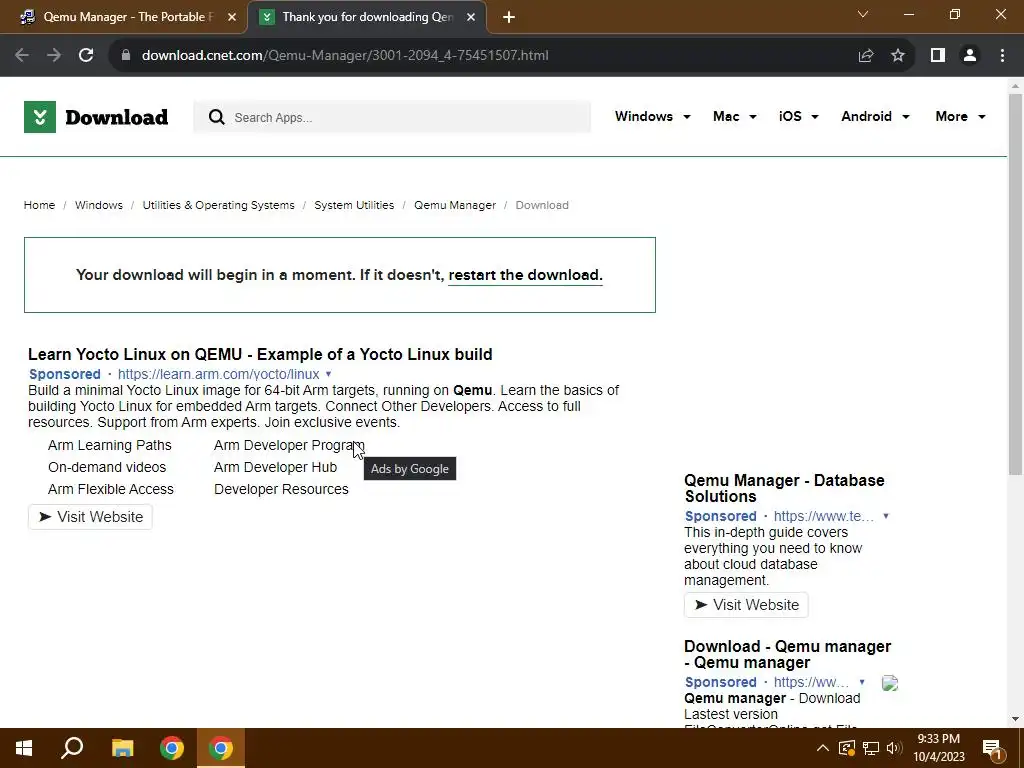Open the taskbar clock and date
Viewport: 1024px width, 768px height.
(x=939, y=748)
